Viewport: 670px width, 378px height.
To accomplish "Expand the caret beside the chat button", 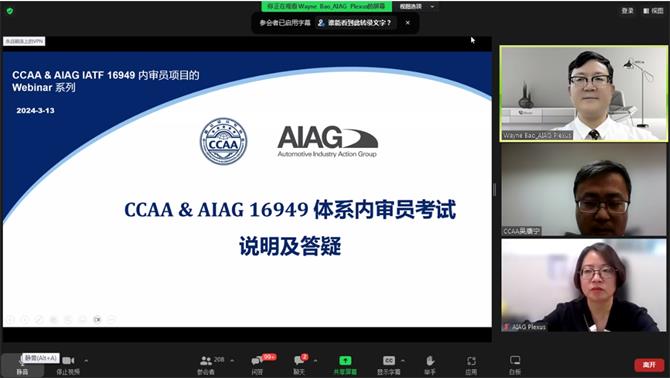I will coord(315,361).
